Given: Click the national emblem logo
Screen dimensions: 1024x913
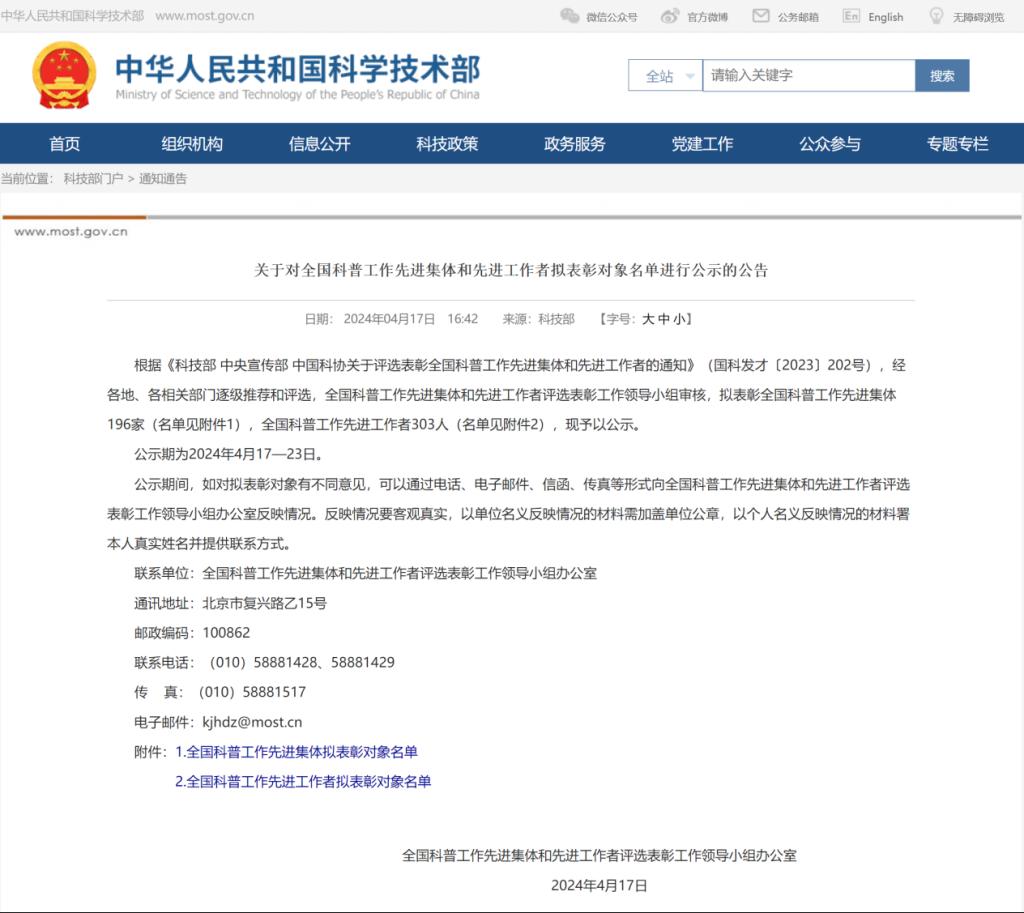Looking at the screenshot, I should coord(66,75).
